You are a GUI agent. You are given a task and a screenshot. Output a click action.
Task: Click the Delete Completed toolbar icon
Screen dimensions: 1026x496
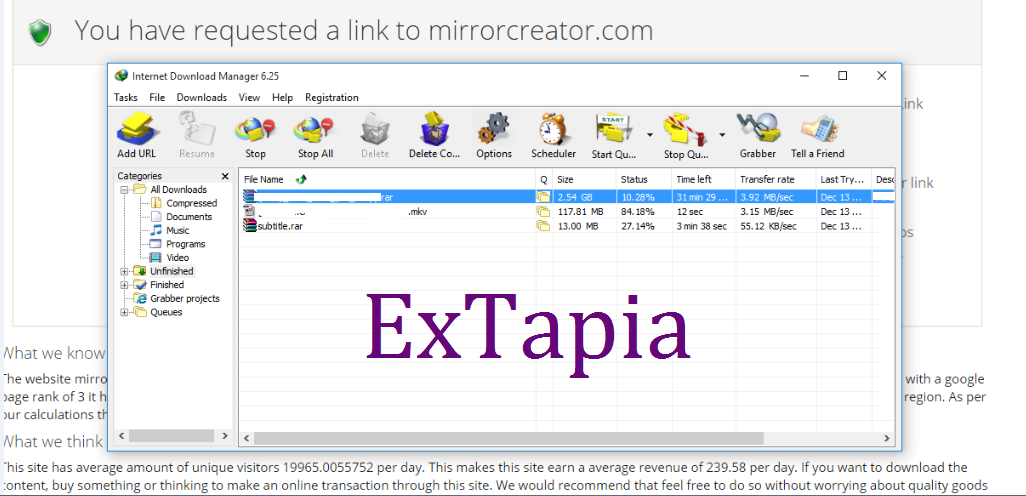coord(434,129)
